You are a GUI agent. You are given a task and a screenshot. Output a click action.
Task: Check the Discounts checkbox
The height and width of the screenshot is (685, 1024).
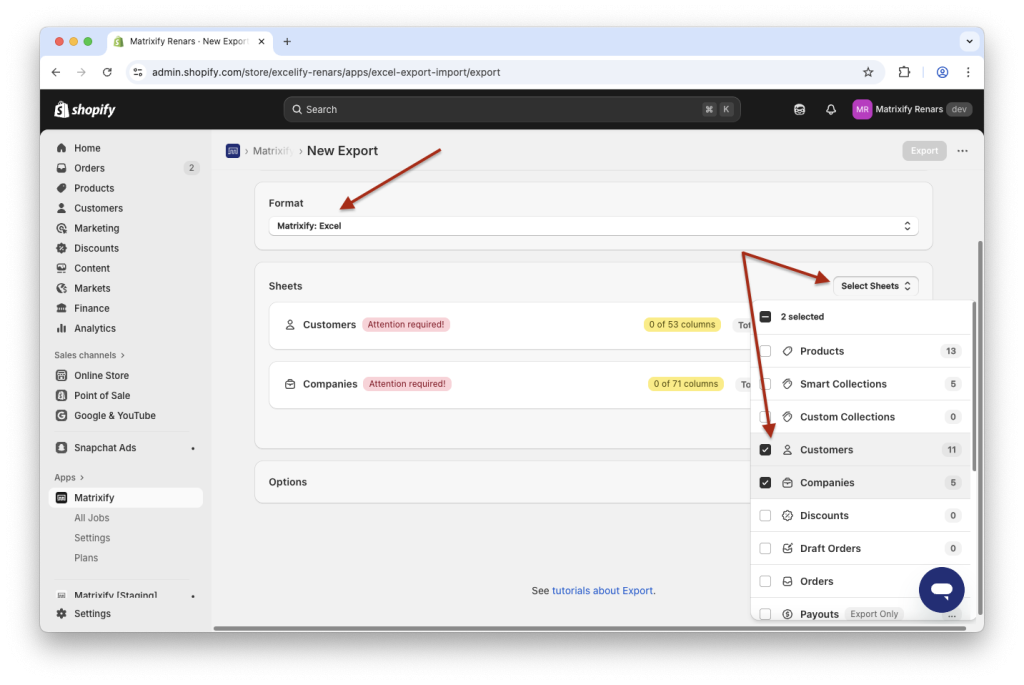[x=765, y=516]
